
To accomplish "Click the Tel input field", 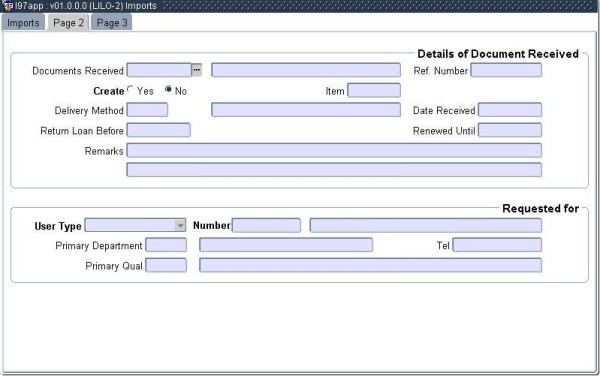I will [497, 245].
